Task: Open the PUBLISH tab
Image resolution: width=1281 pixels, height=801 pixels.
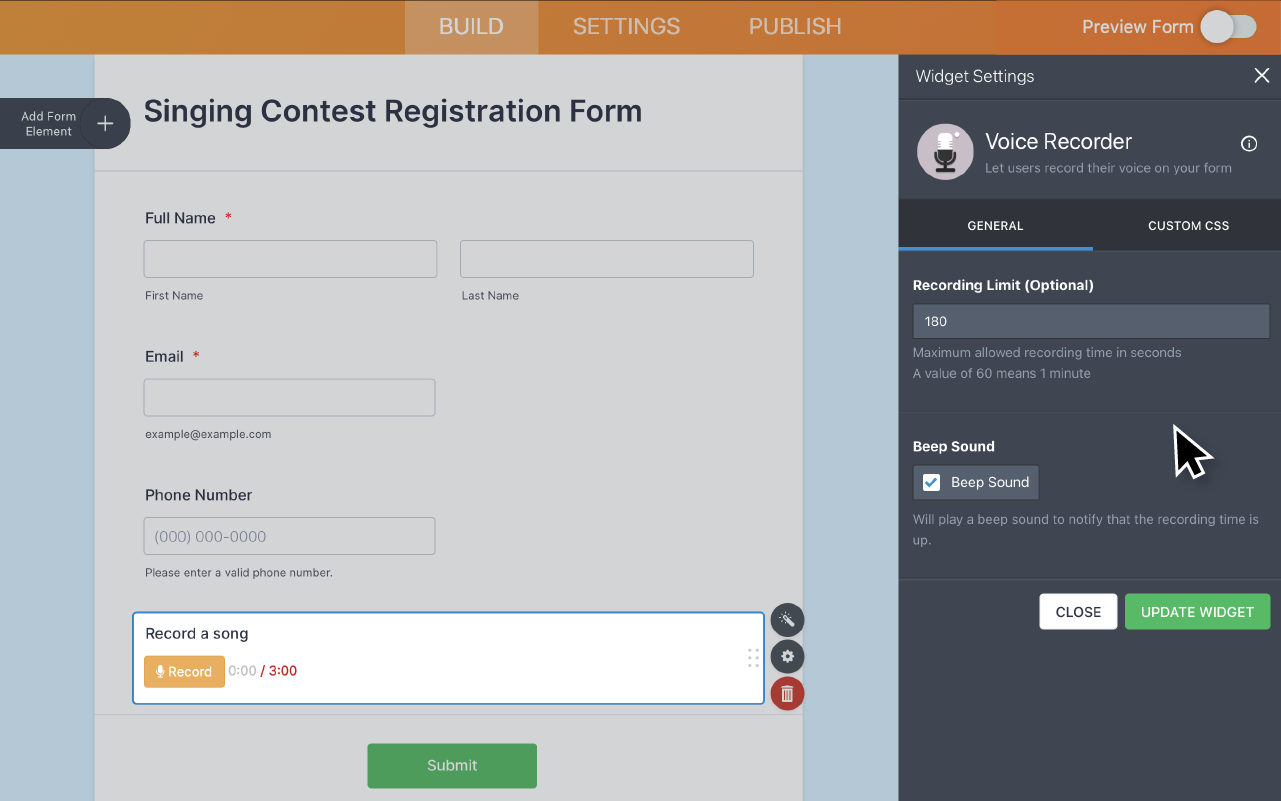Action: tap(794, 26)
